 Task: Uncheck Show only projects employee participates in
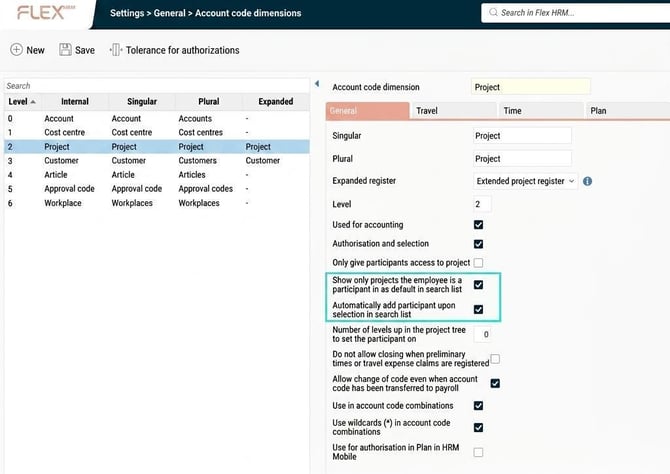pyautogui.click(x=479, y=285)
